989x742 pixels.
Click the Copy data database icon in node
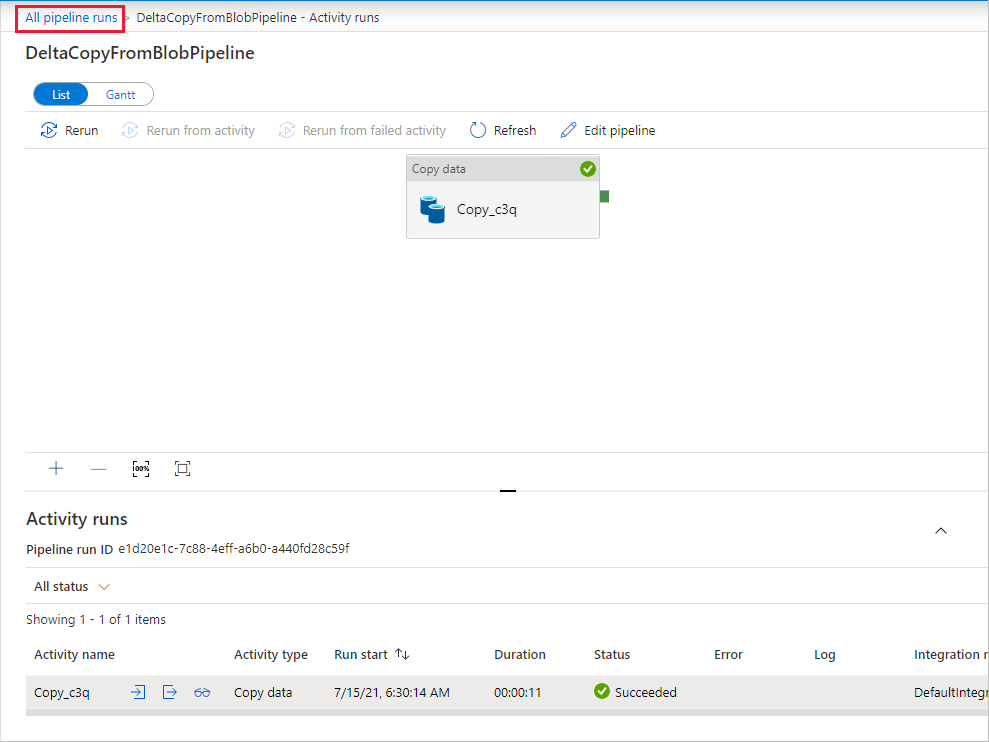tap(433, 209)
